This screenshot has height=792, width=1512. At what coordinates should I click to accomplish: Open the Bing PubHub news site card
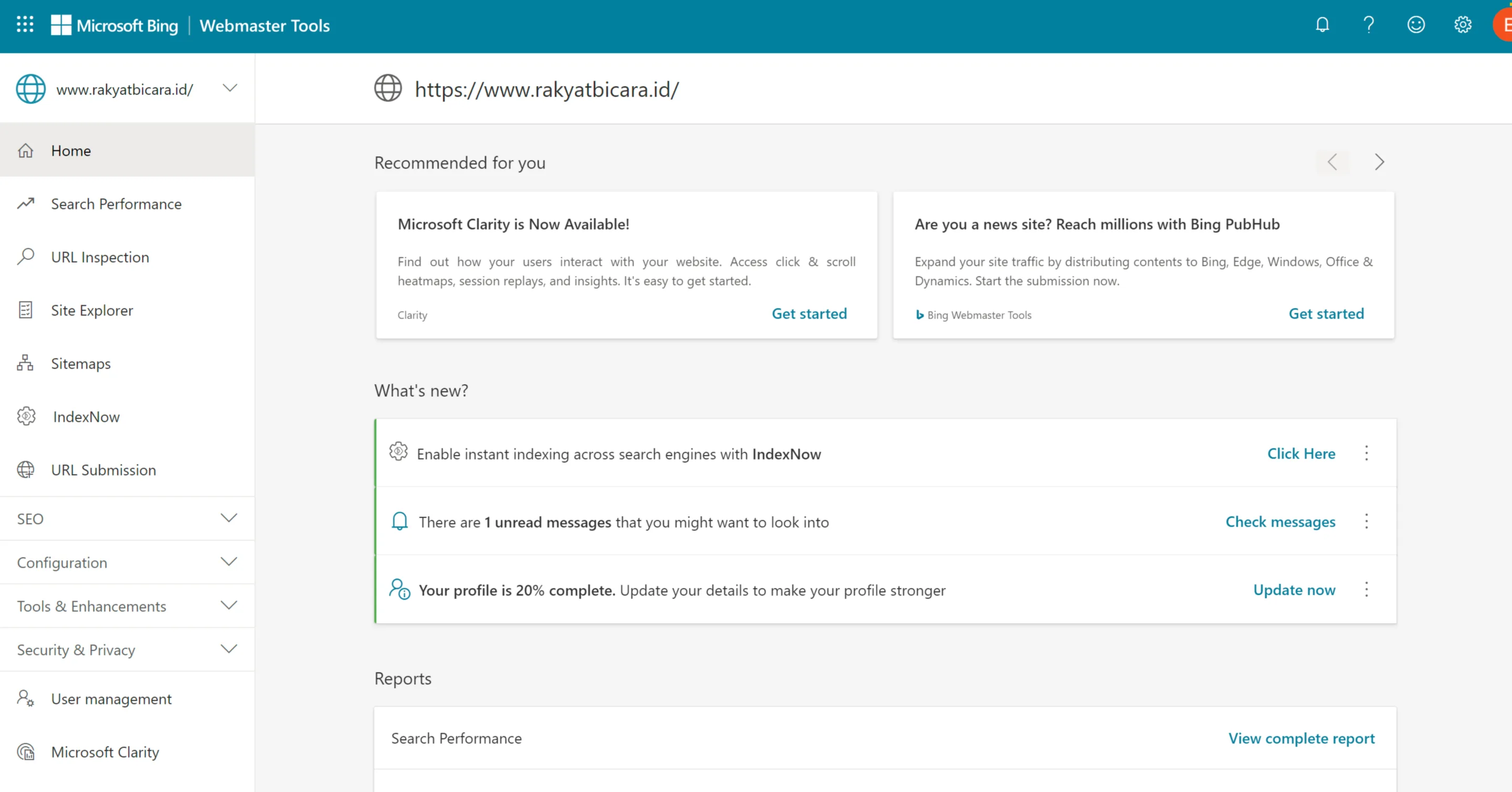coord(1143,265)
